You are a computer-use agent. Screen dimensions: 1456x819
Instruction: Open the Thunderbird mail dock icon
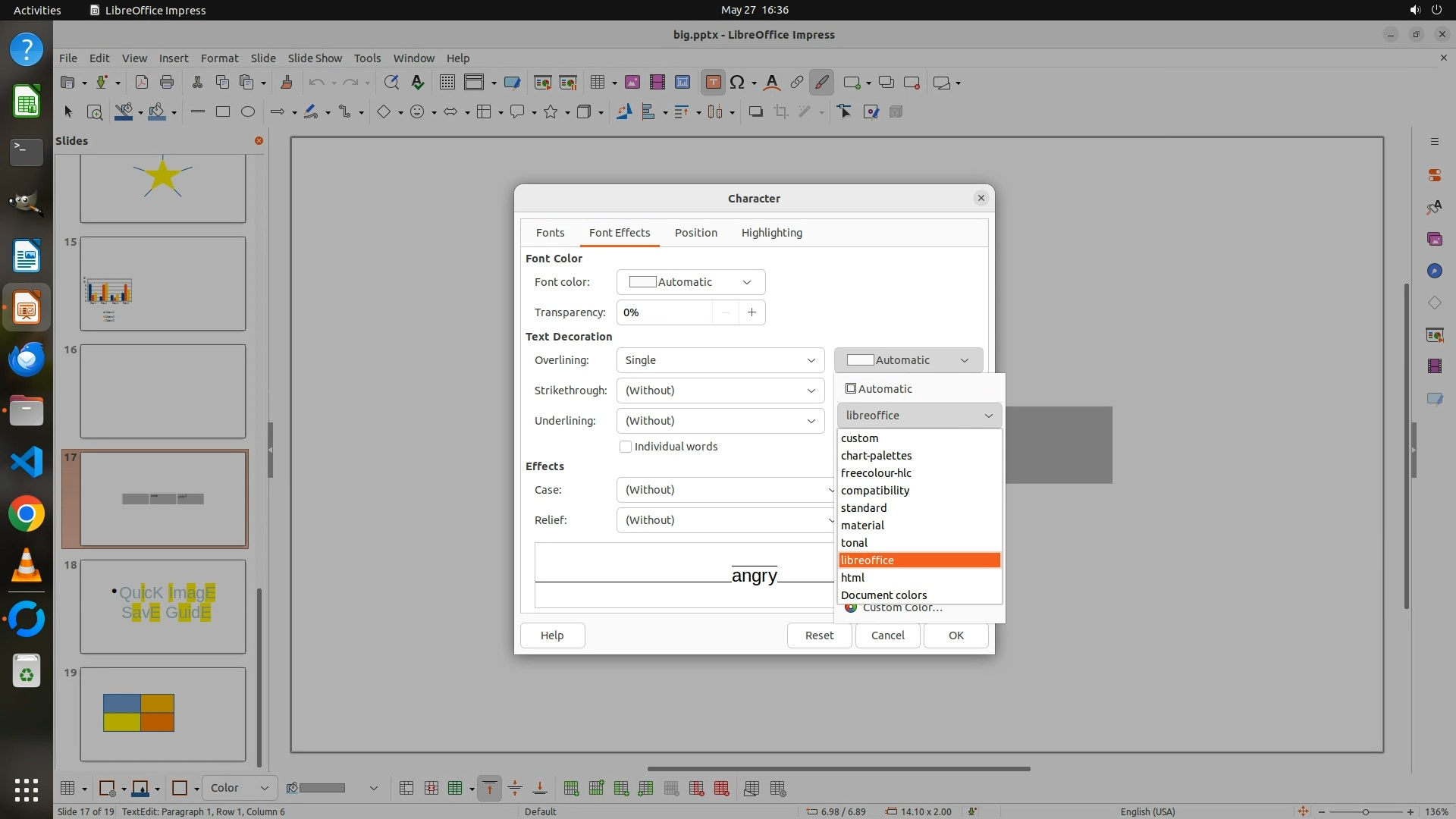tap(27, 359)
